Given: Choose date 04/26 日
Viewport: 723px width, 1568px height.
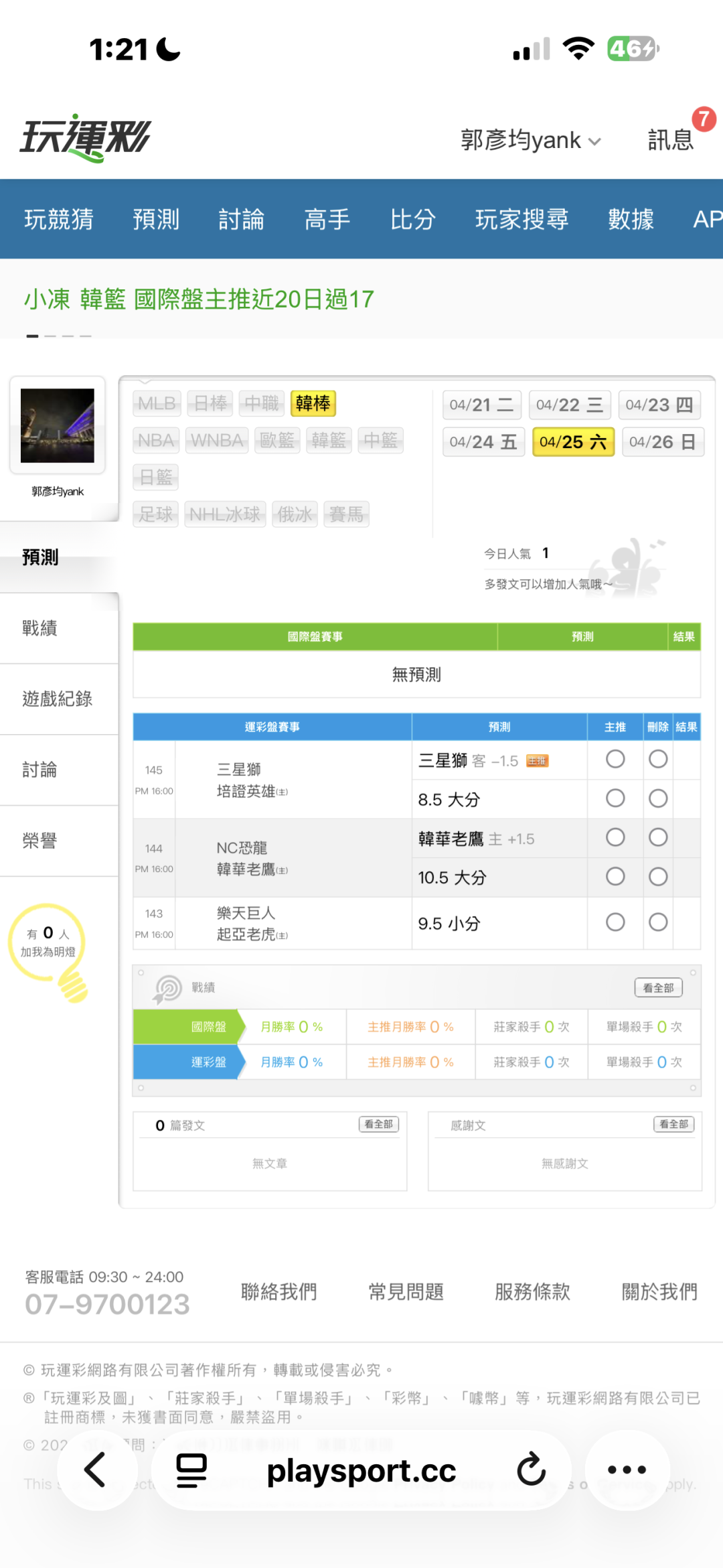Looking at the screenshot, I should tap(663, 442).
